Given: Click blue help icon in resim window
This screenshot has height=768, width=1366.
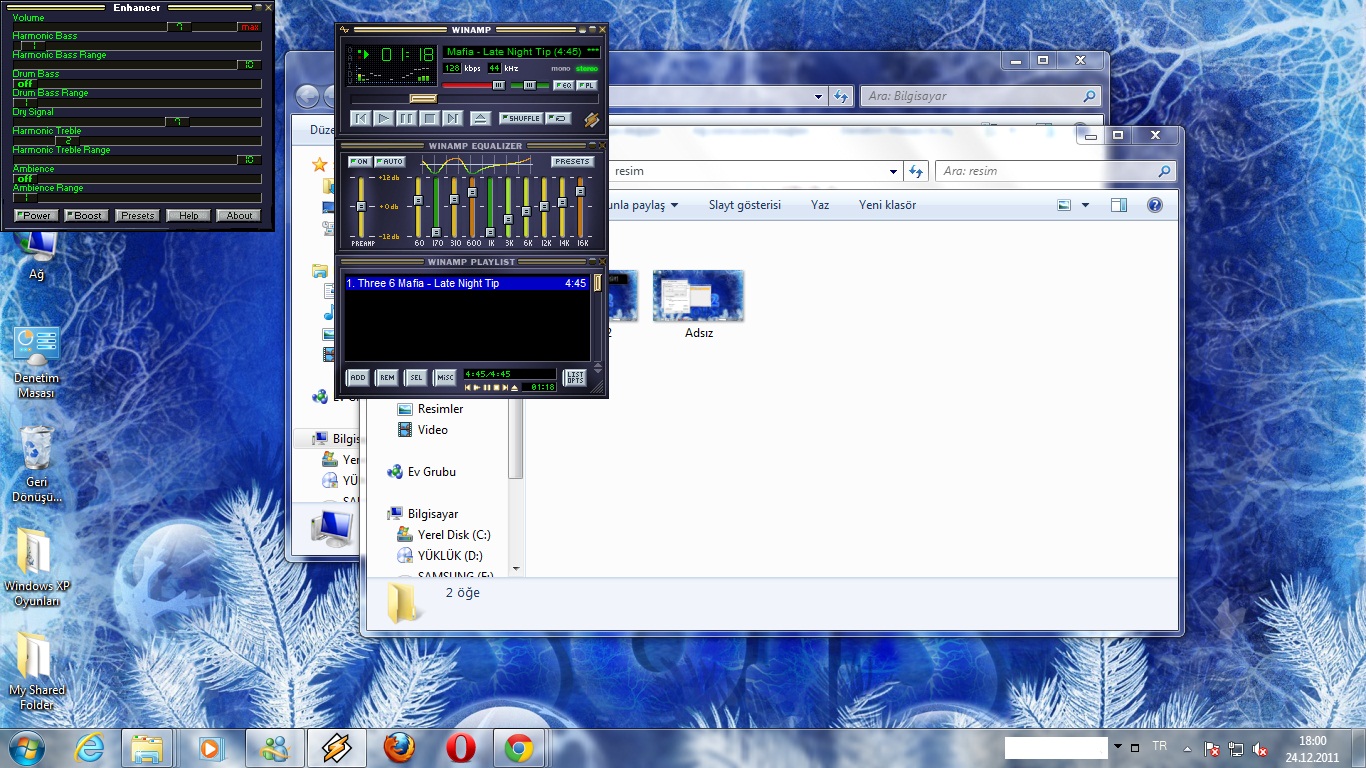Looking at the screenshot, I should (1155, 205).
